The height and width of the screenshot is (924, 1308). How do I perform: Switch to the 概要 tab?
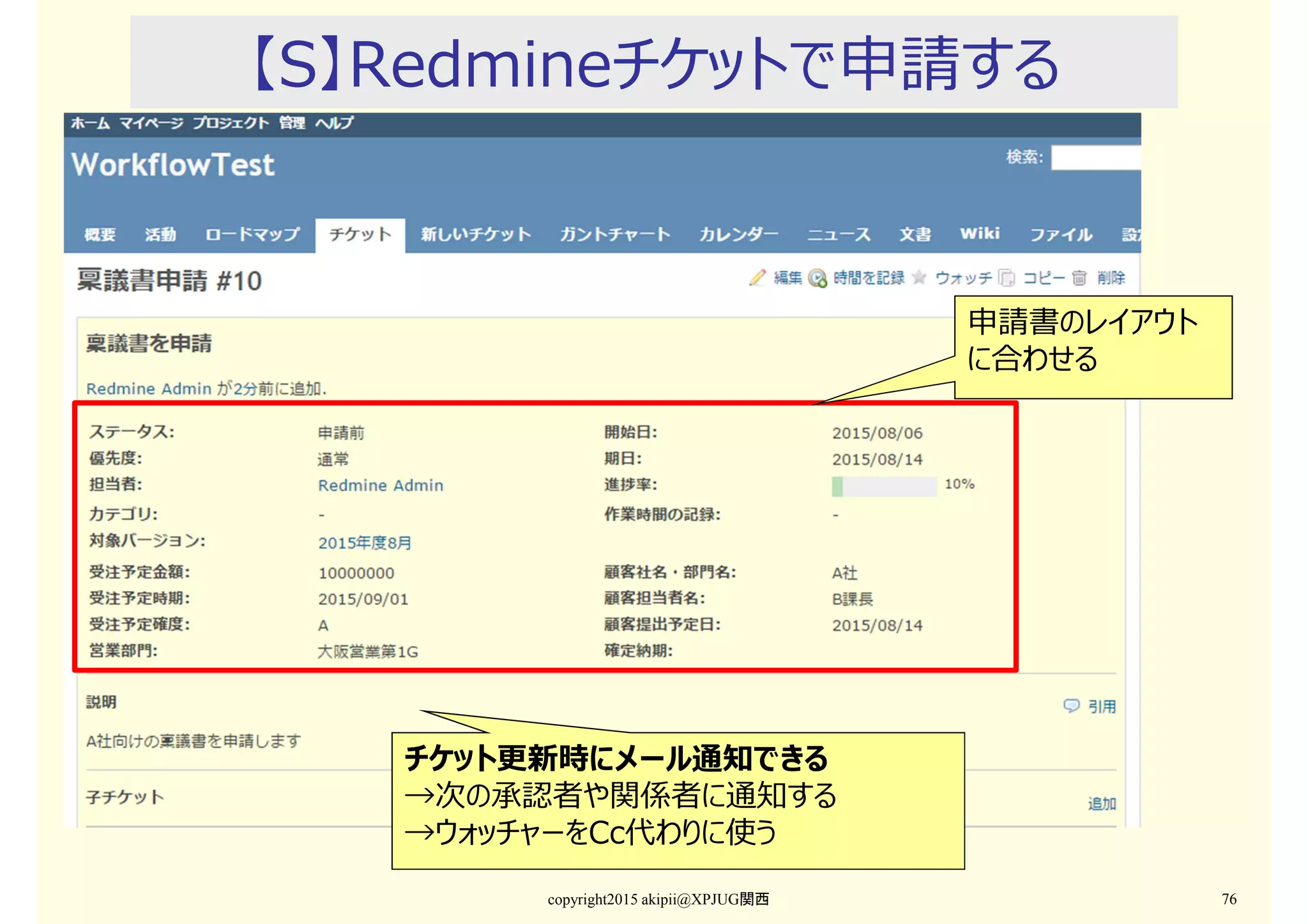point(100,234)
